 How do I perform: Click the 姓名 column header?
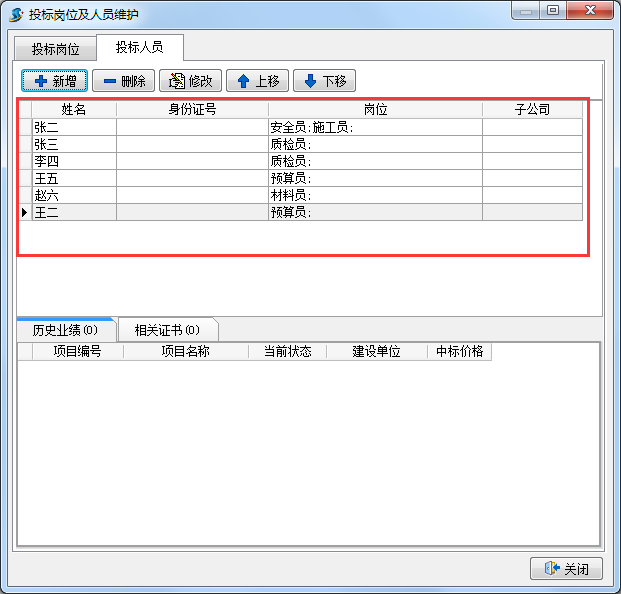click(x=73, y=110)
